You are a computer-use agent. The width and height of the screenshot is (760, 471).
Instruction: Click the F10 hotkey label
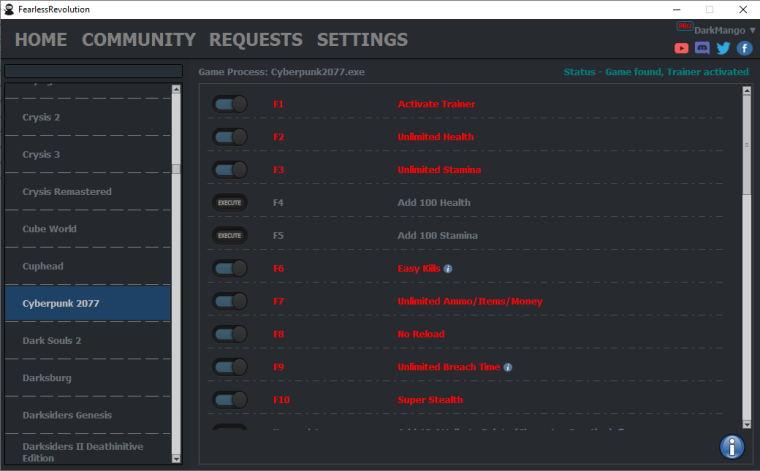pyautogui.click(x=281, y=400)
